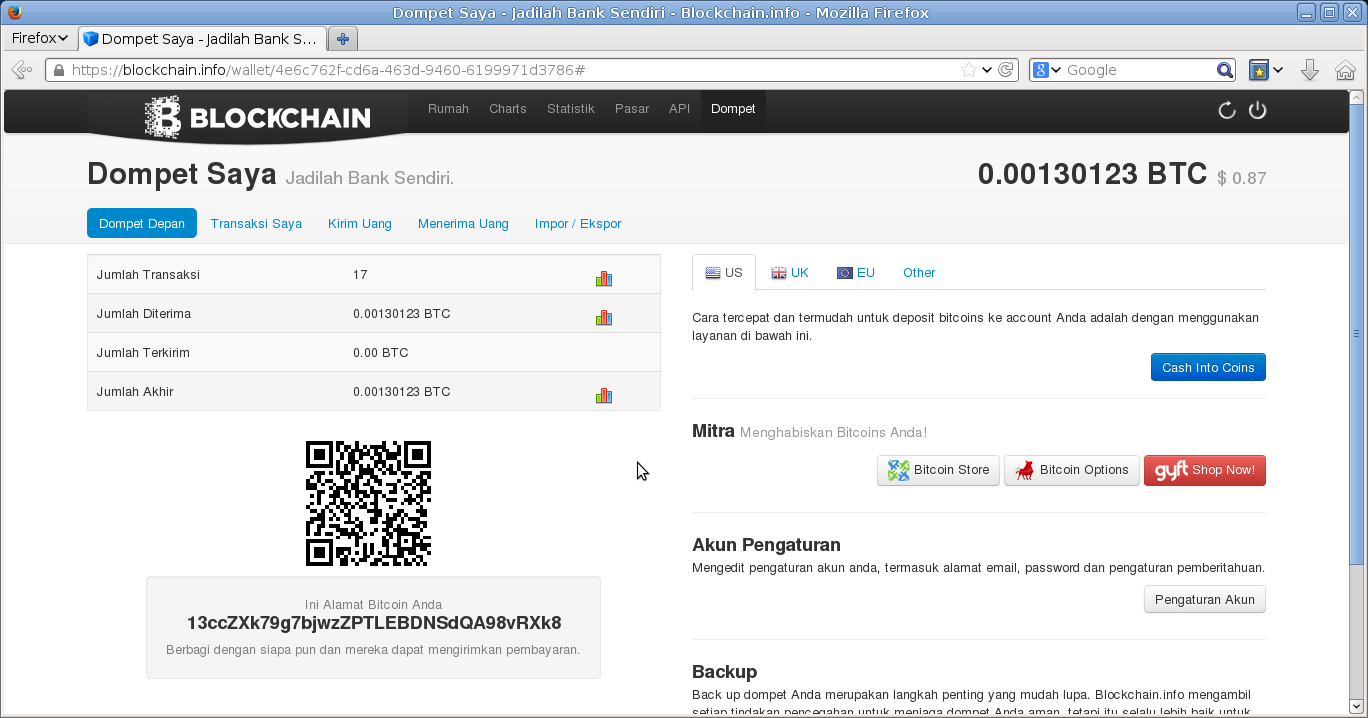Expand bookmarks button dropdown arrow

1278,70
